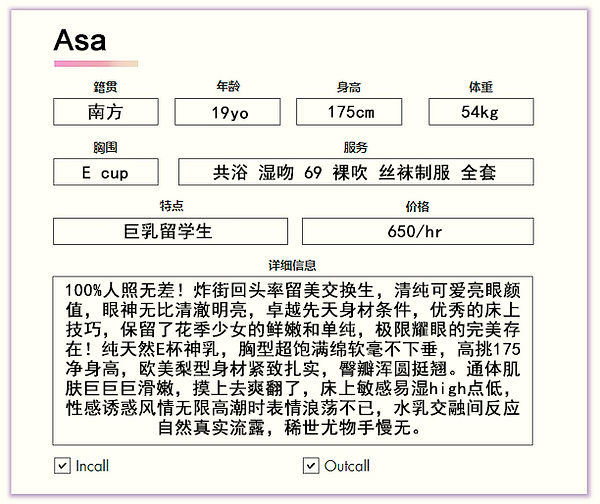Click inside the 详细信息 description text box
600x504 pixels.
pos(293,360)
